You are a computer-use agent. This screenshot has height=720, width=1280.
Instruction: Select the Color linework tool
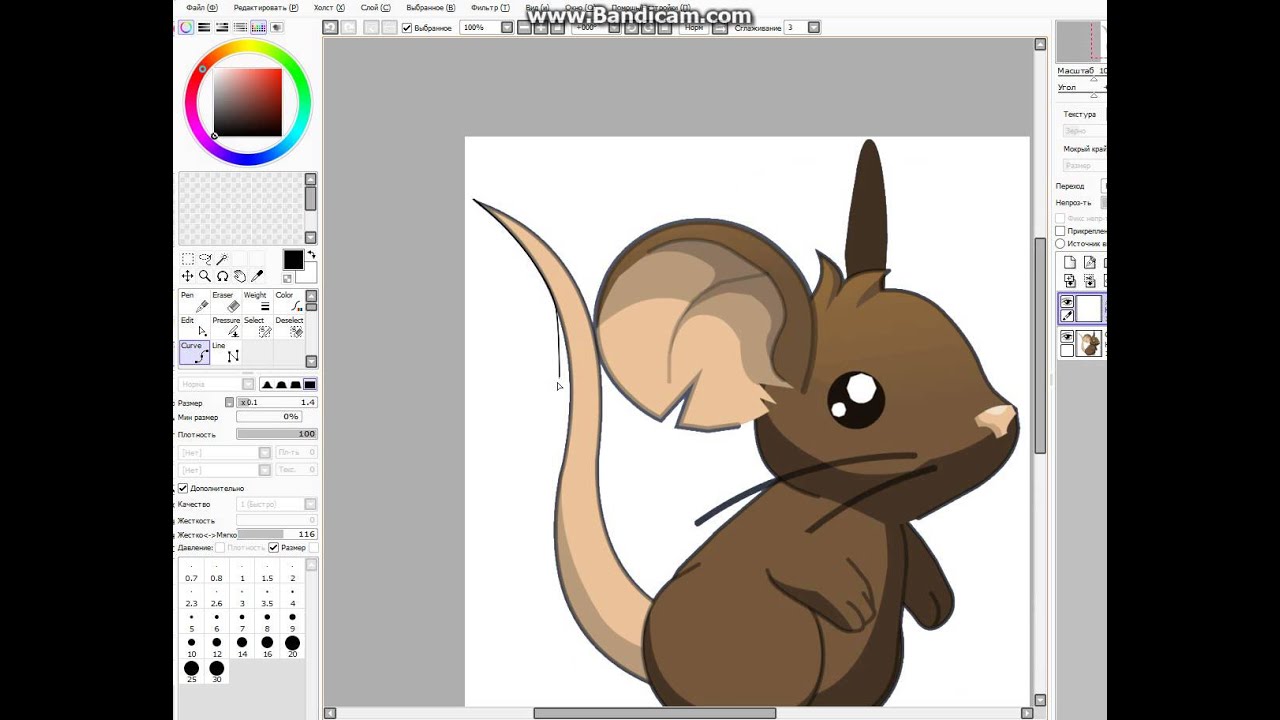click(x=288, y=302)
